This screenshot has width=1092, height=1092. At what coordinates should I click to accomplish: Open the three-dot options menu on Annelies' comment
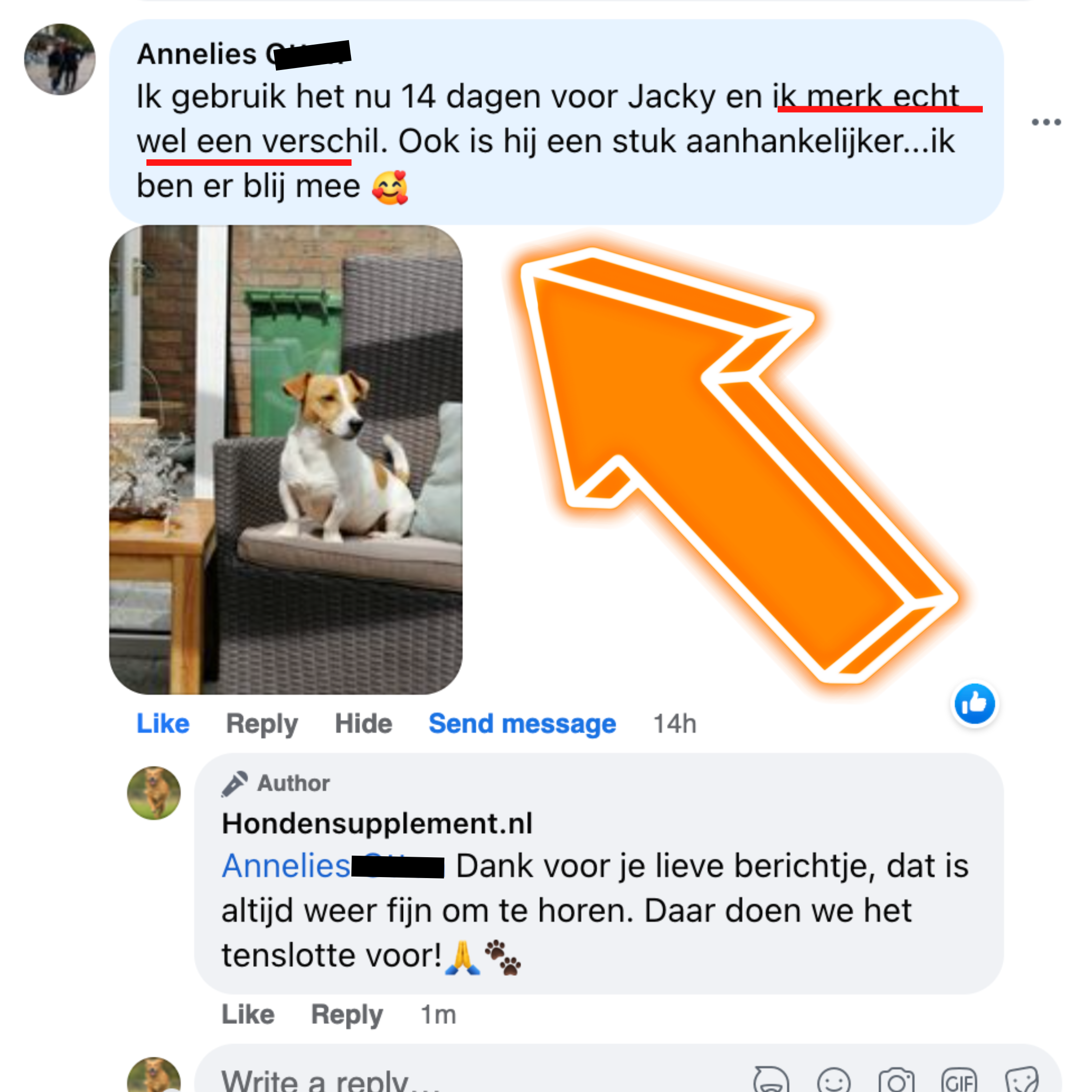tap(1046, 122)
